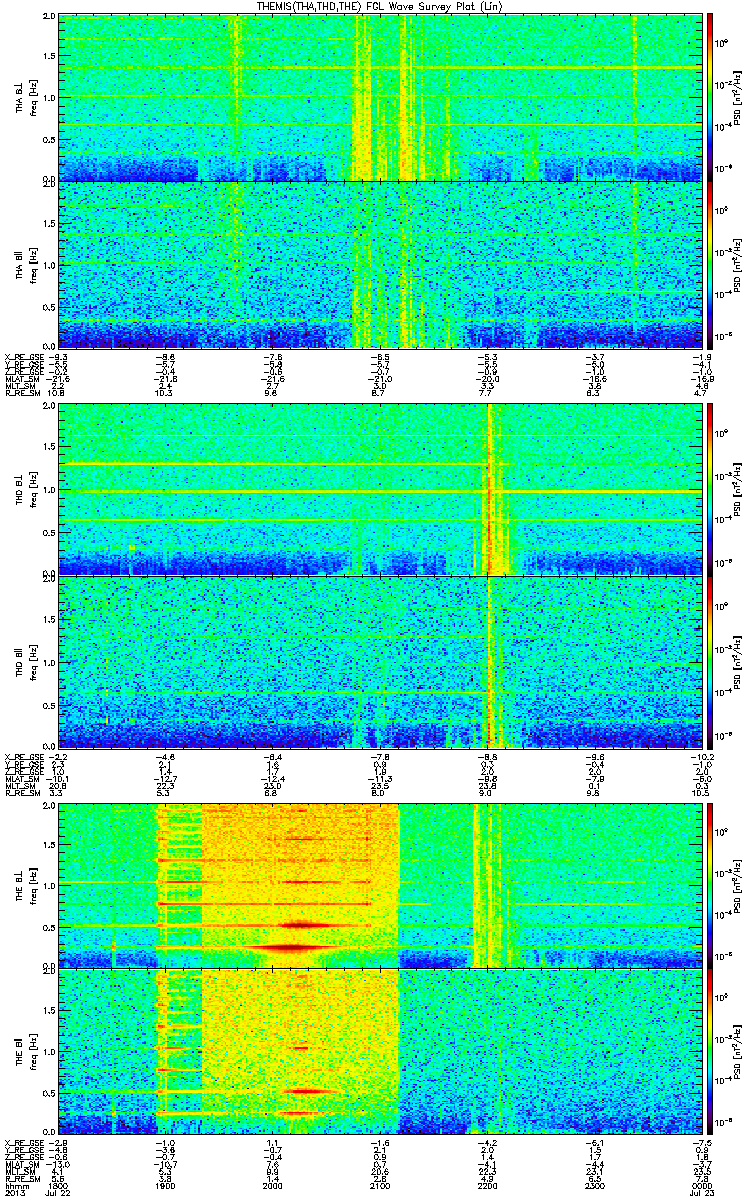This screenshot has height=1200, width=750.
Task: Click the 2200 time tick label
Action: click(x=487, y=1185)
